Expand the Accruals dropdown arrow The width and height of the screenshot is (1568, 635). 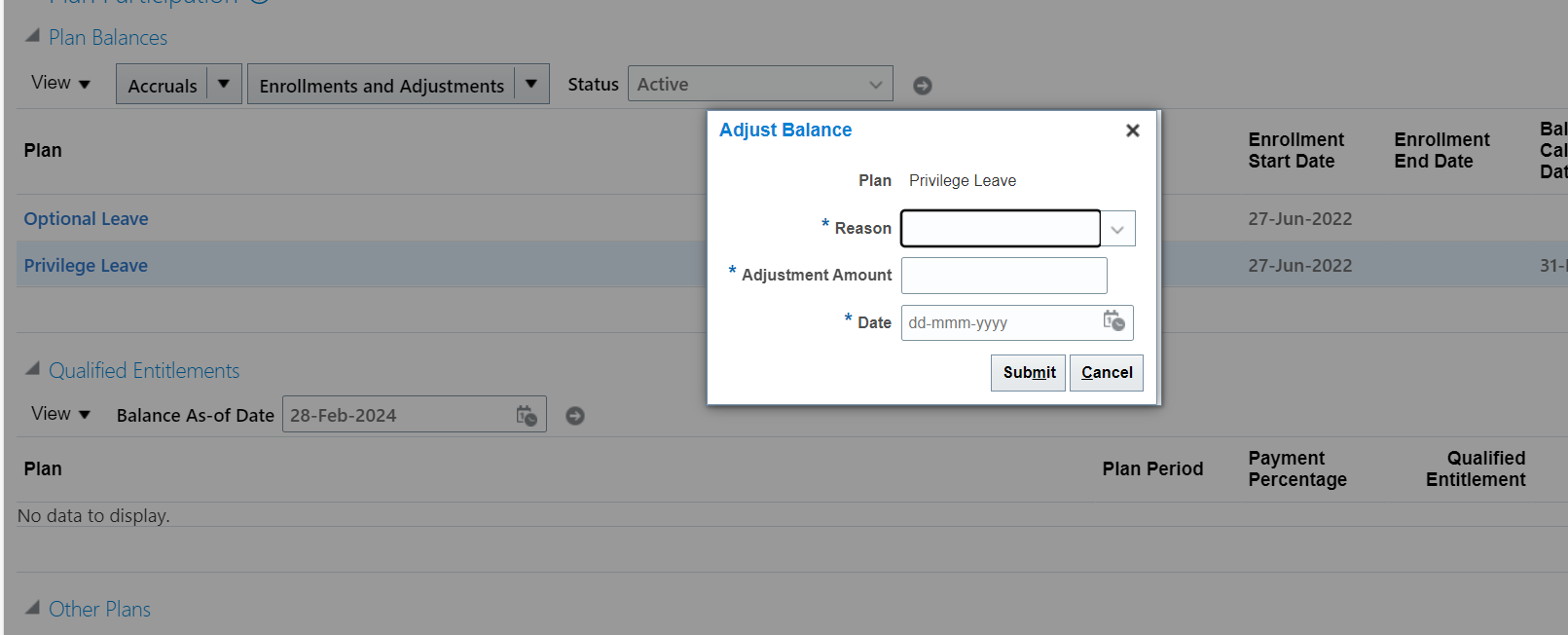coord(224,84)
